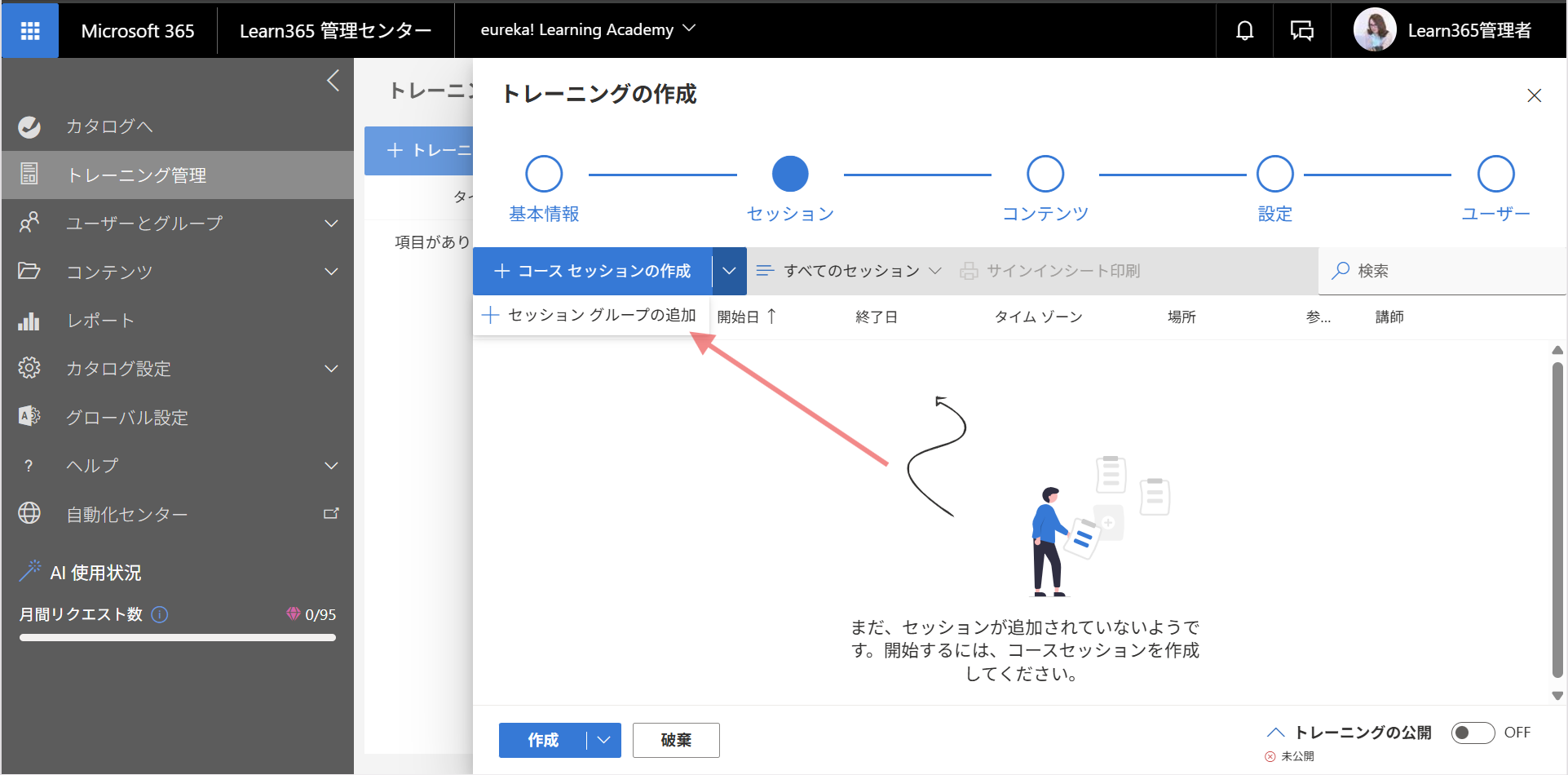Click the search magnifier icon
The height and width of the screenshot is (775, 1568).
pos(1341,271)
